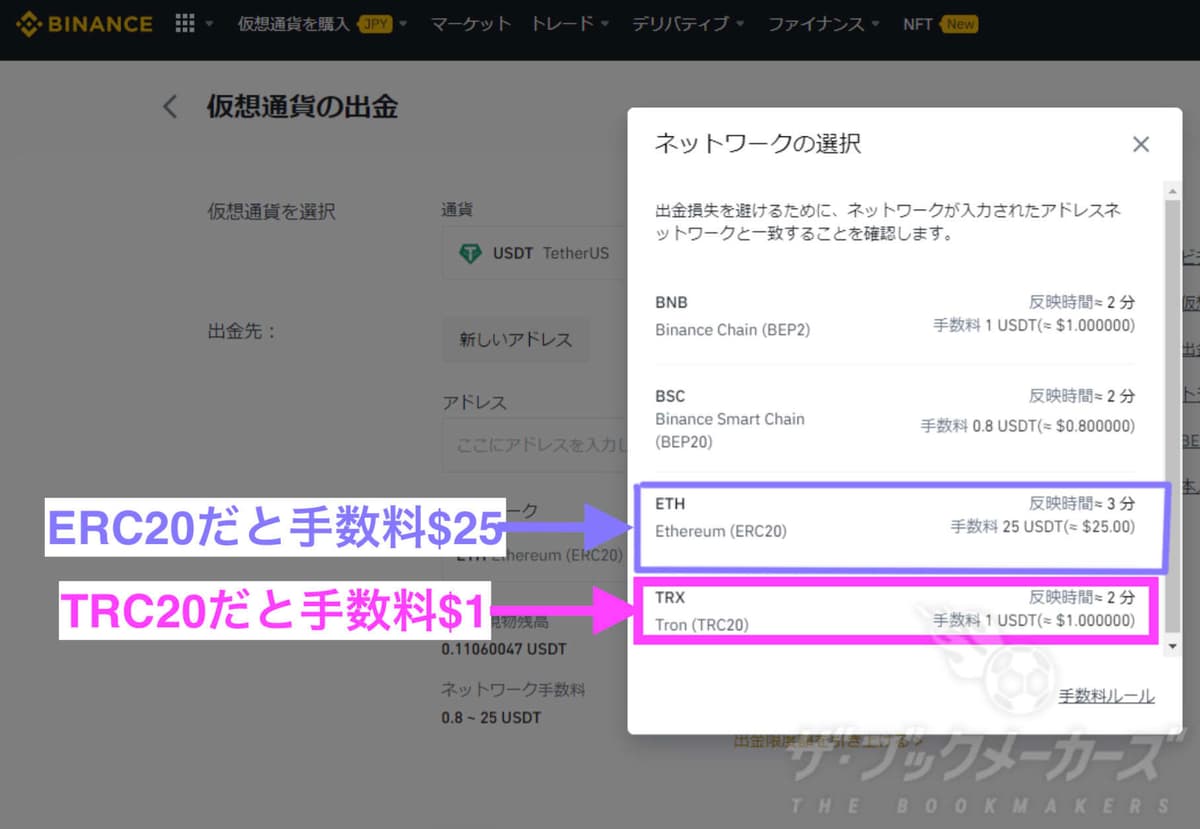Viewport: 1200px width, 829px height.
Task: Click the JPY badge in the top menu
Action: click(375, 24)
